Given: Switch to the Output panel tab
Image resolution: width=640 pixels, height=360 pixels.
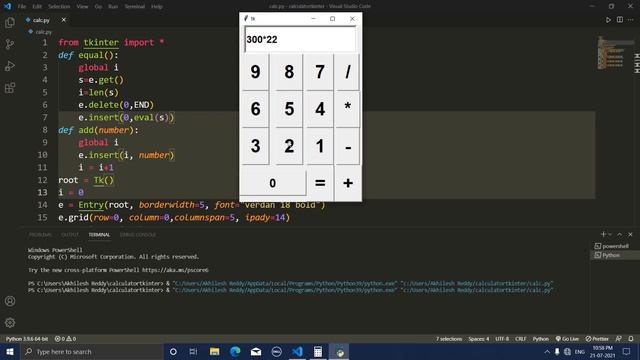Looking at the screenshot, I should coord(70,235).
